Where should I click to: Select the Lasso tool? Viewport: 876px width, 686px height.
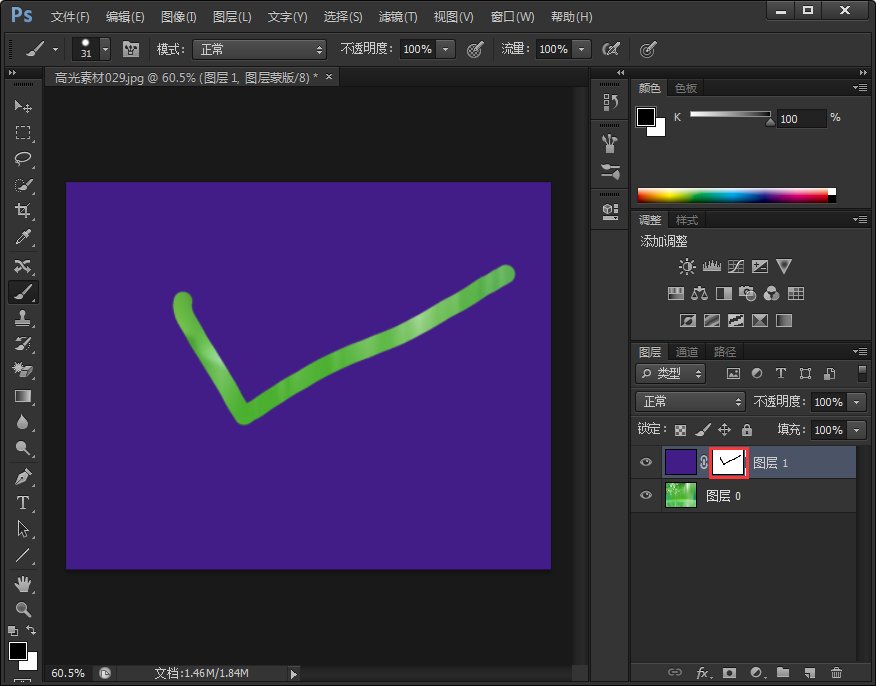(23, 158)
